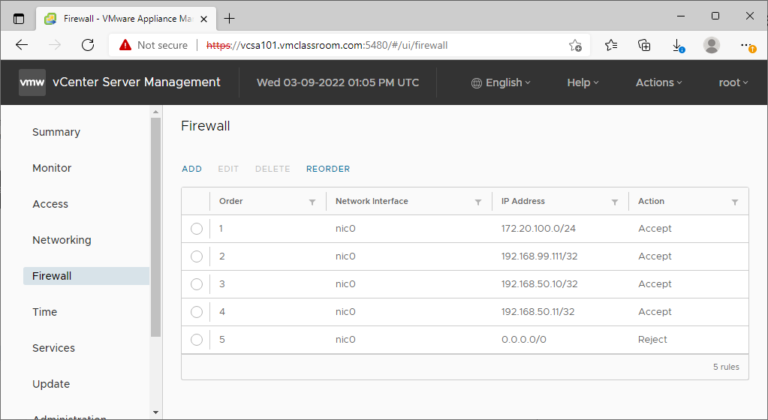Open the Actions dropdown menu
Screen dimensions: 768x420
[659, 83]
